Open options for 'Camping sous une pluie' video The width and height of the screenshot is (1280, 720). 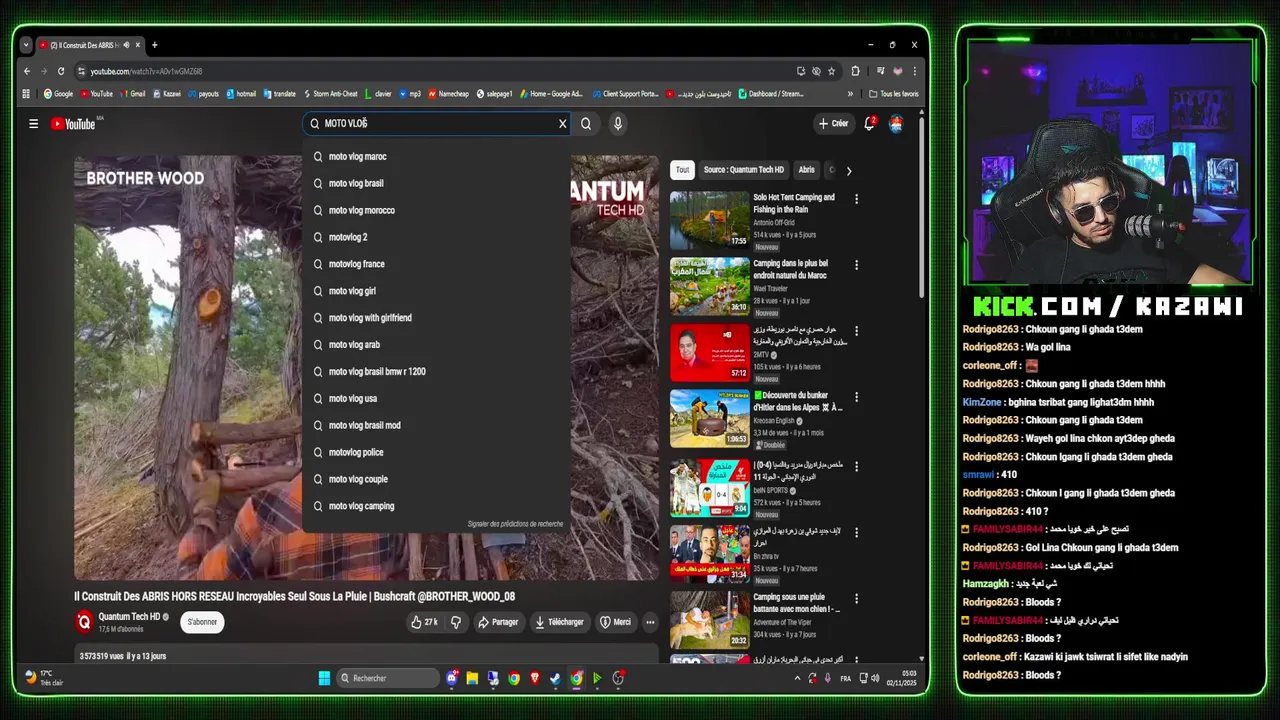856,599
